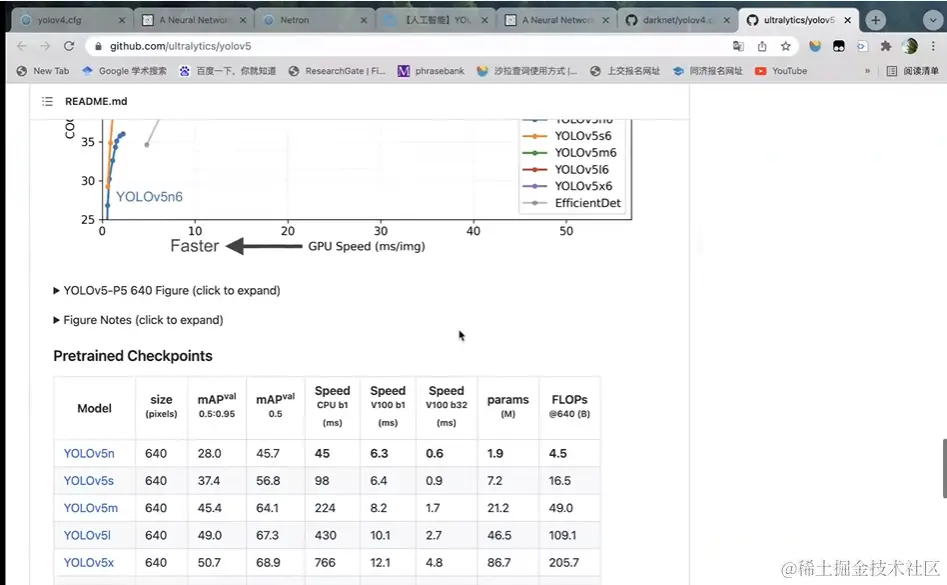Viewport: 947px width, 585px height.
Task: Open the 同济报名网址 bookmark
Action: [x=707, y=71]
